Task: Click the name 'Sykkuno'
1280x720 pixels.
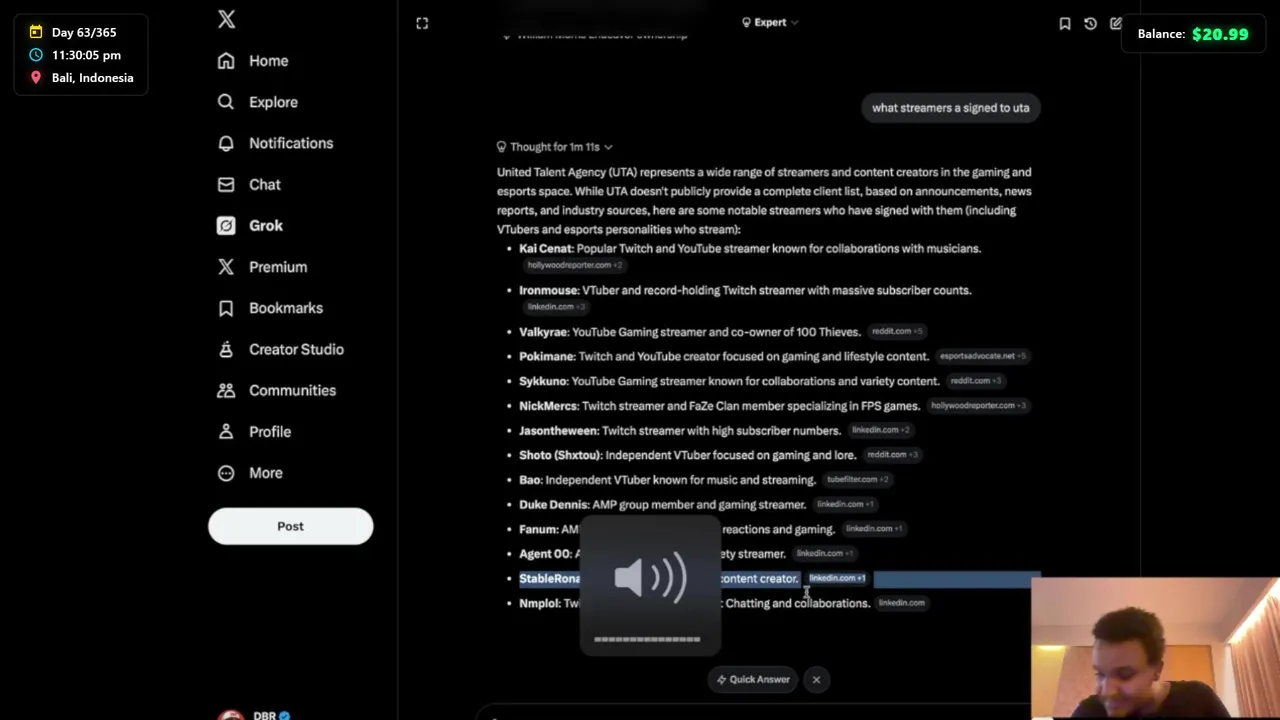Action: 543,381
